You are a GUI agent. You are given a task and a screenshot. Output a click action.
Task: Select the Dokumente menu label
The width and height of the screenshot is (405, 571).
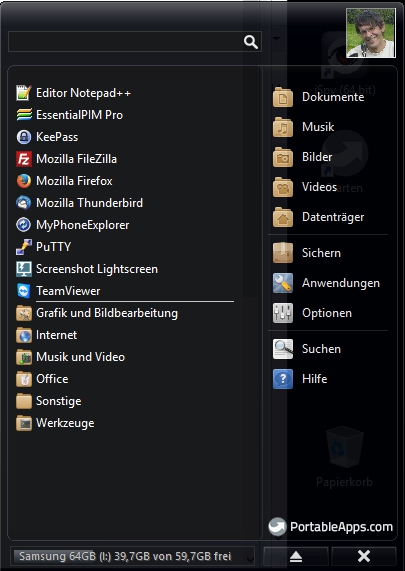pyautogui.click(x=333, y=97)
